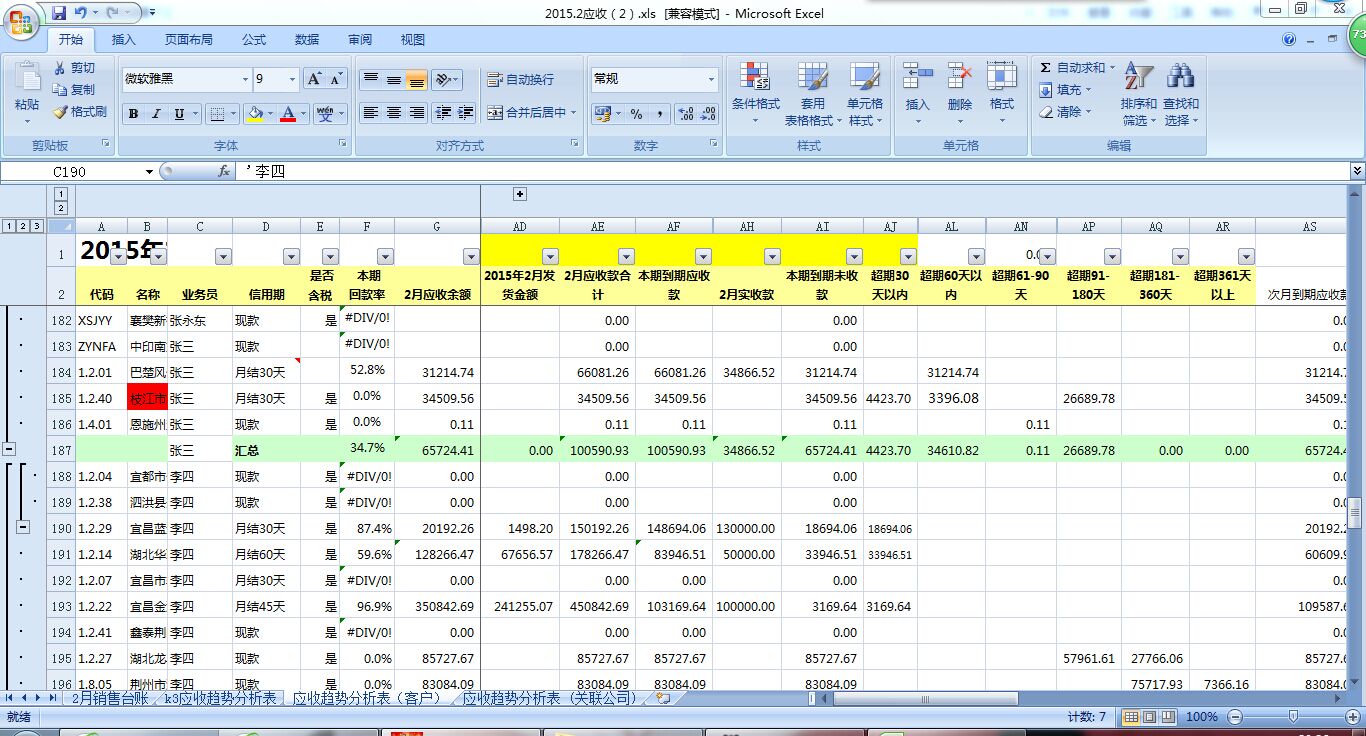Click the cell borders icon

point(217,114)
